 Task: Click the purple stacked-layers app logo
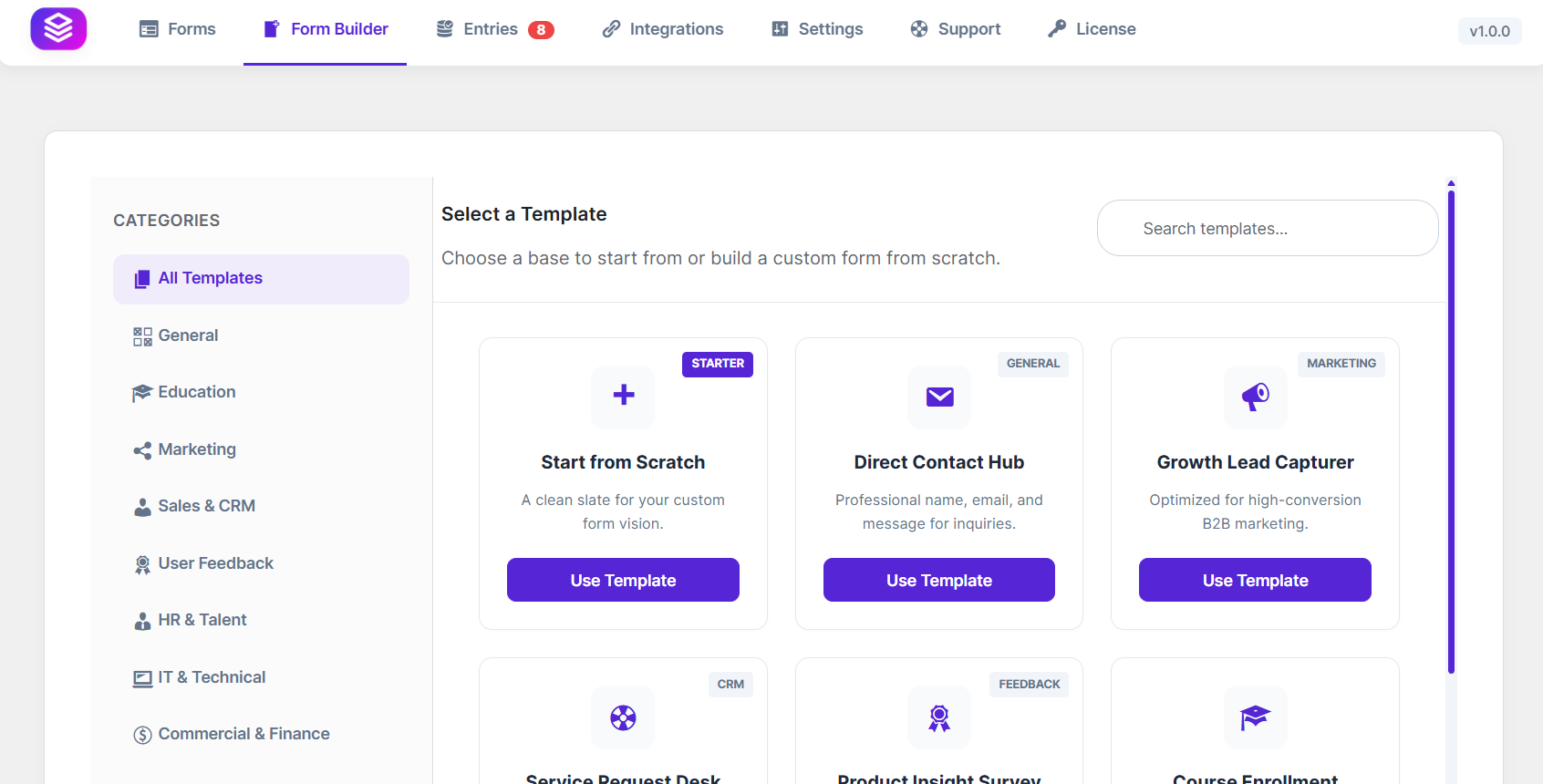point(58,28)
